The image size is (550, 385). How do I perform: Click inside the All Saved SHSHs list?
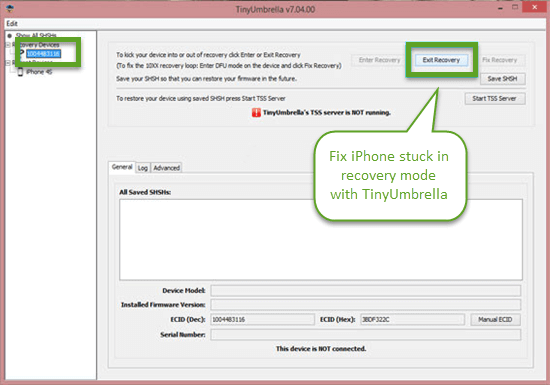pyautogui.click(x=321, y=240)
